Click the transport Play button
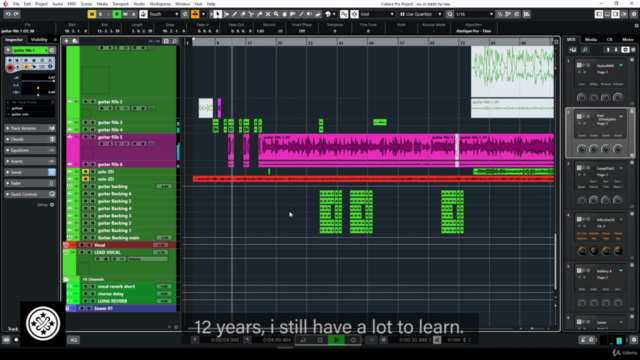 click(336, 340)
